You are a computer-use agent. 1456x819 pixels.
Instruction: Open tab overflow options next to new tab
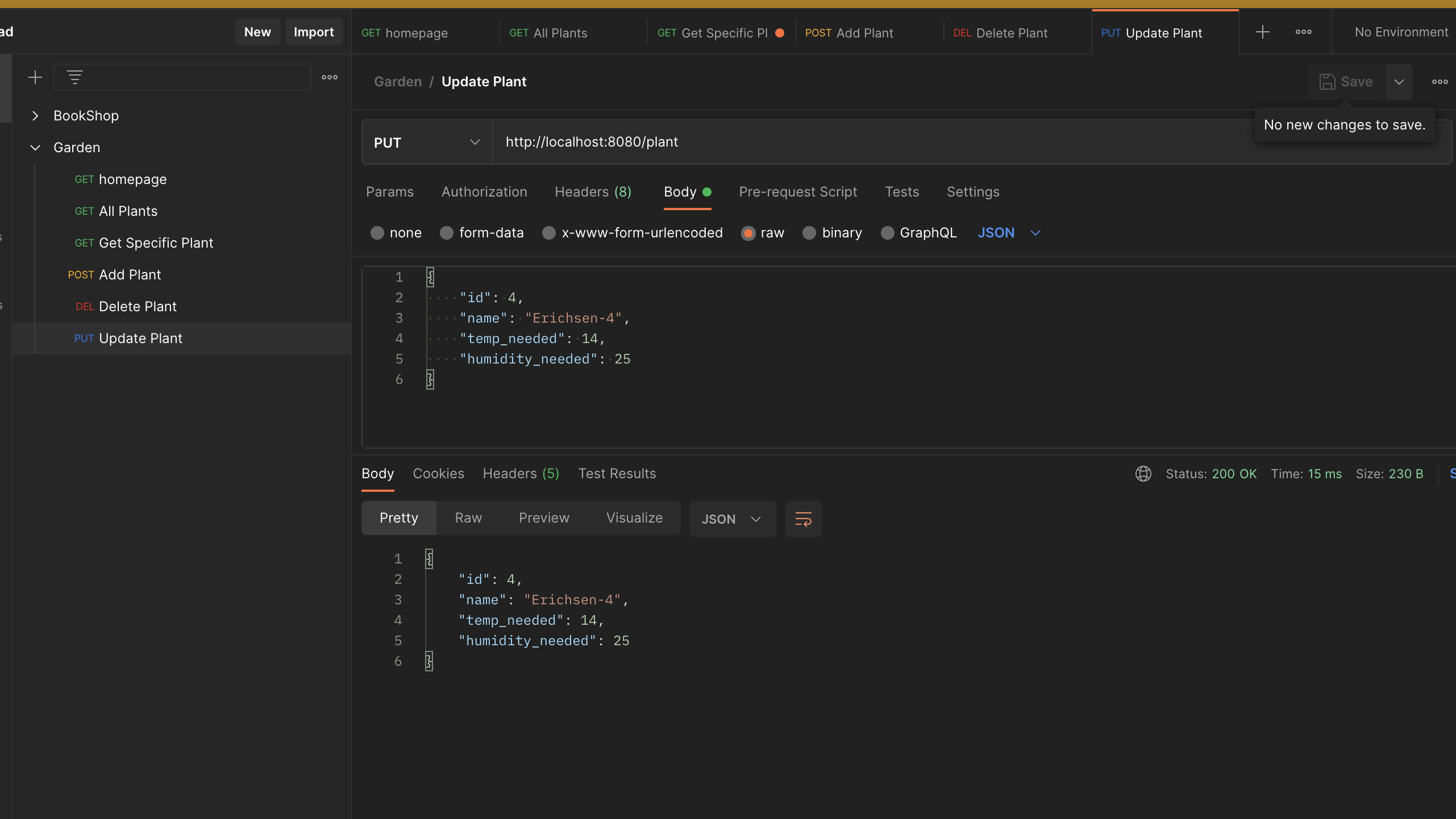click(1303, 32)
